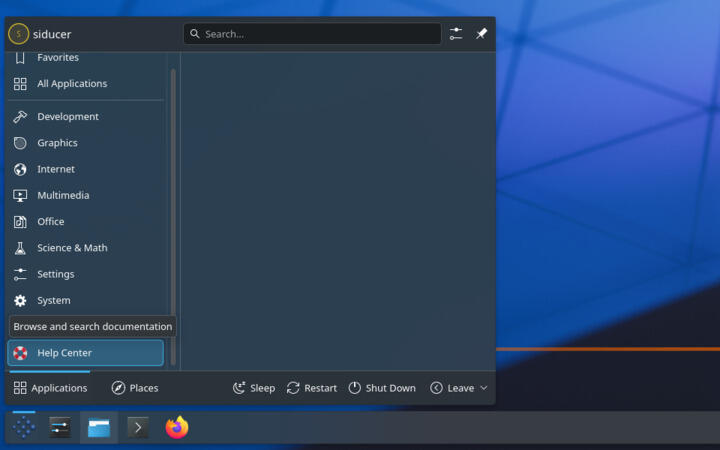Launch Help Center

click(86, 353)
